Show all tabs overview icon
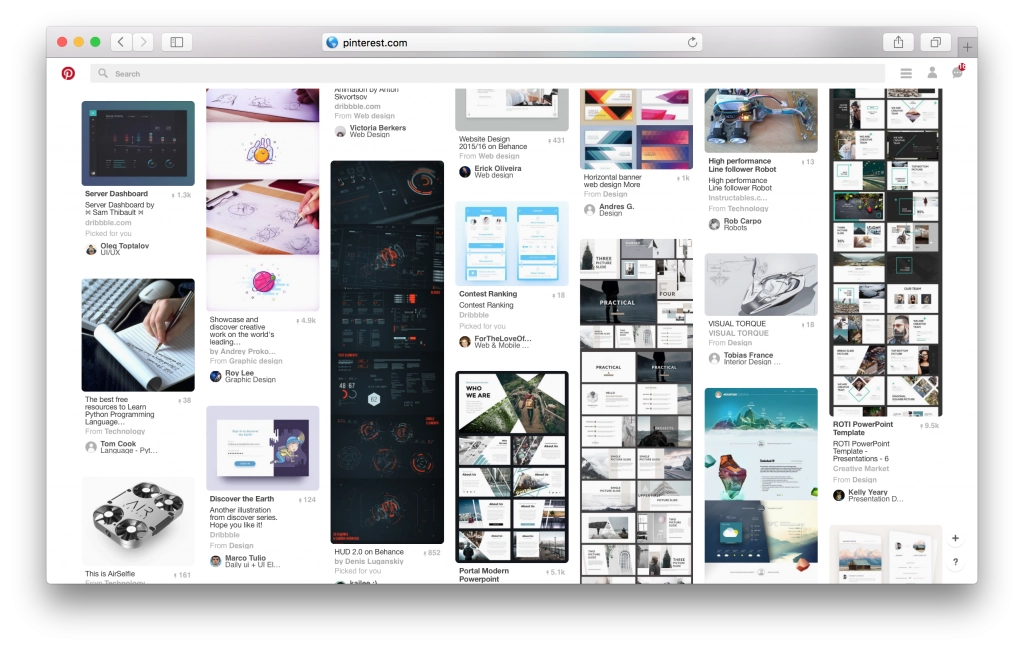The height and width of the screenshot is (650, 1024). pos(935,42)
